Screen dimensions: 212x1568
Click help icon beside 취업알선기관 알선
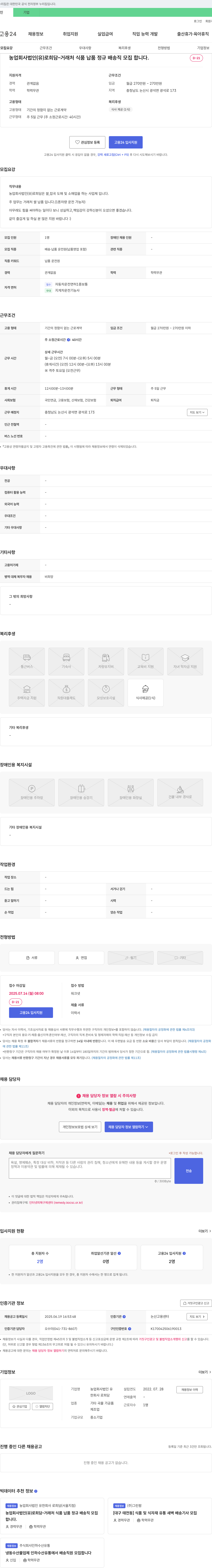119,1253
